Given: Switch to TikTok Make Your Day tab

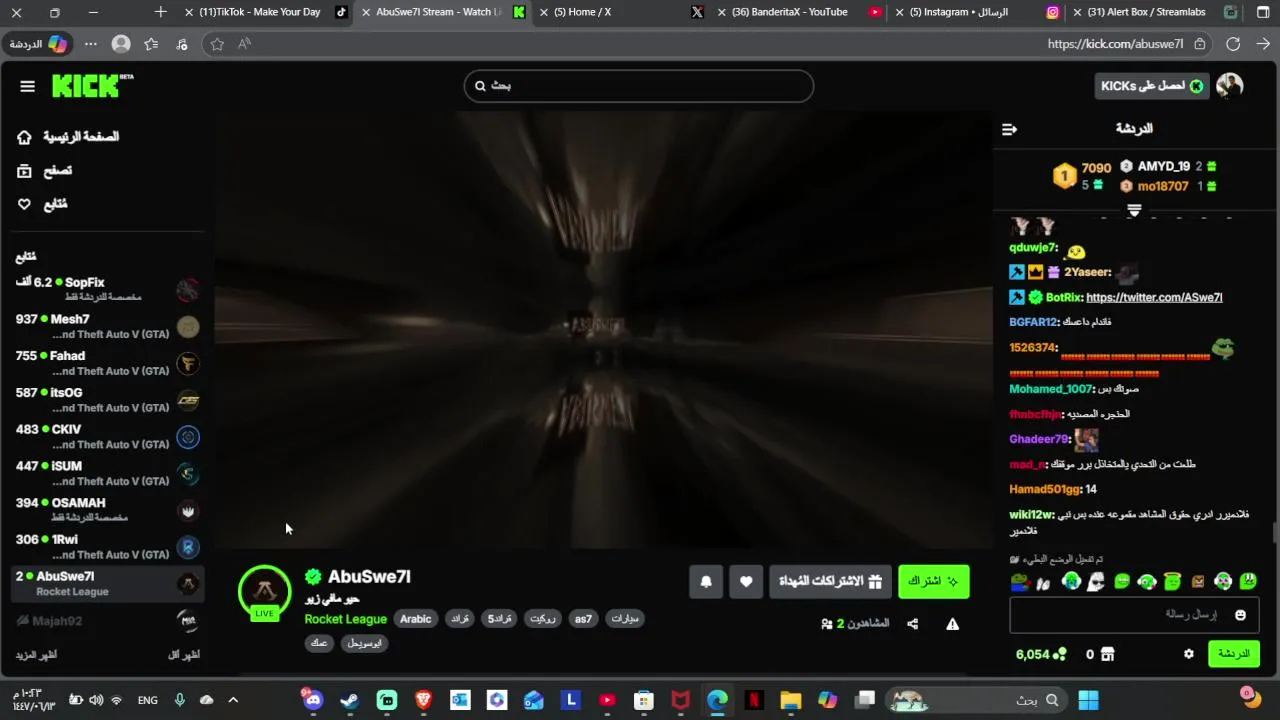Looking at the screenshot, I should pos(267,12).
